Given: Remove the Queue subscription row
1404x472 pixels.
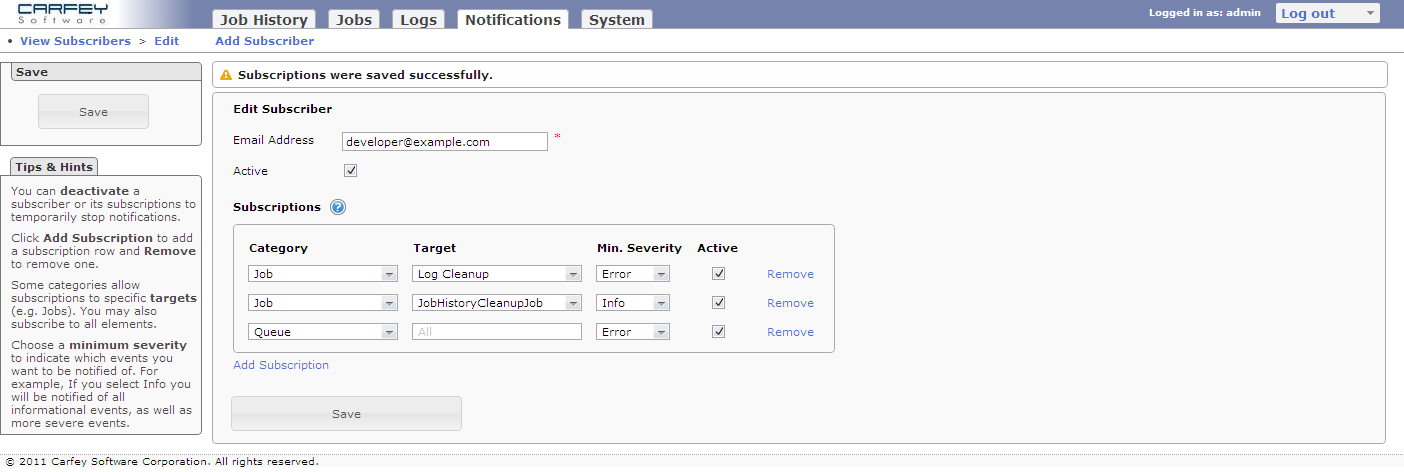Looking at the screenshot, I should point(790,332).
